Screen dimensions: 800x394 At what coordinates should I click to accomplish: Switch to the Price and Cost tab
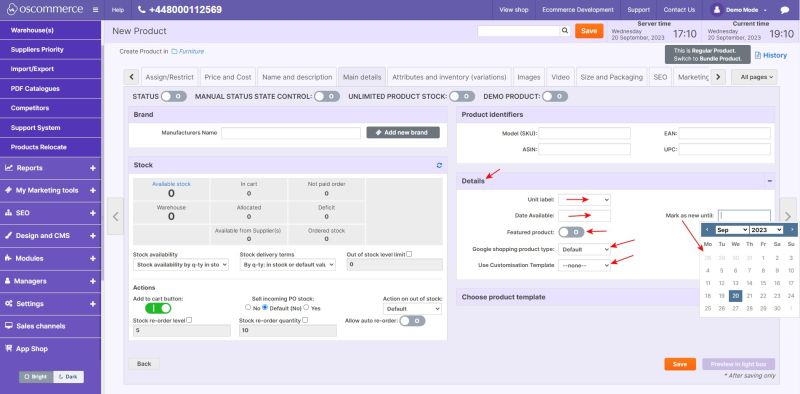228,77
